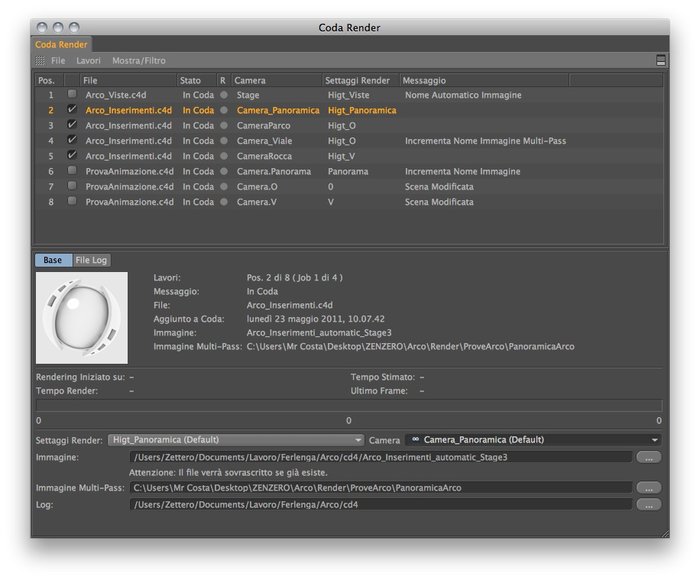The image size is (700, 580).
Task: Sort by the Messaggio column header
Action: [484, 81]
